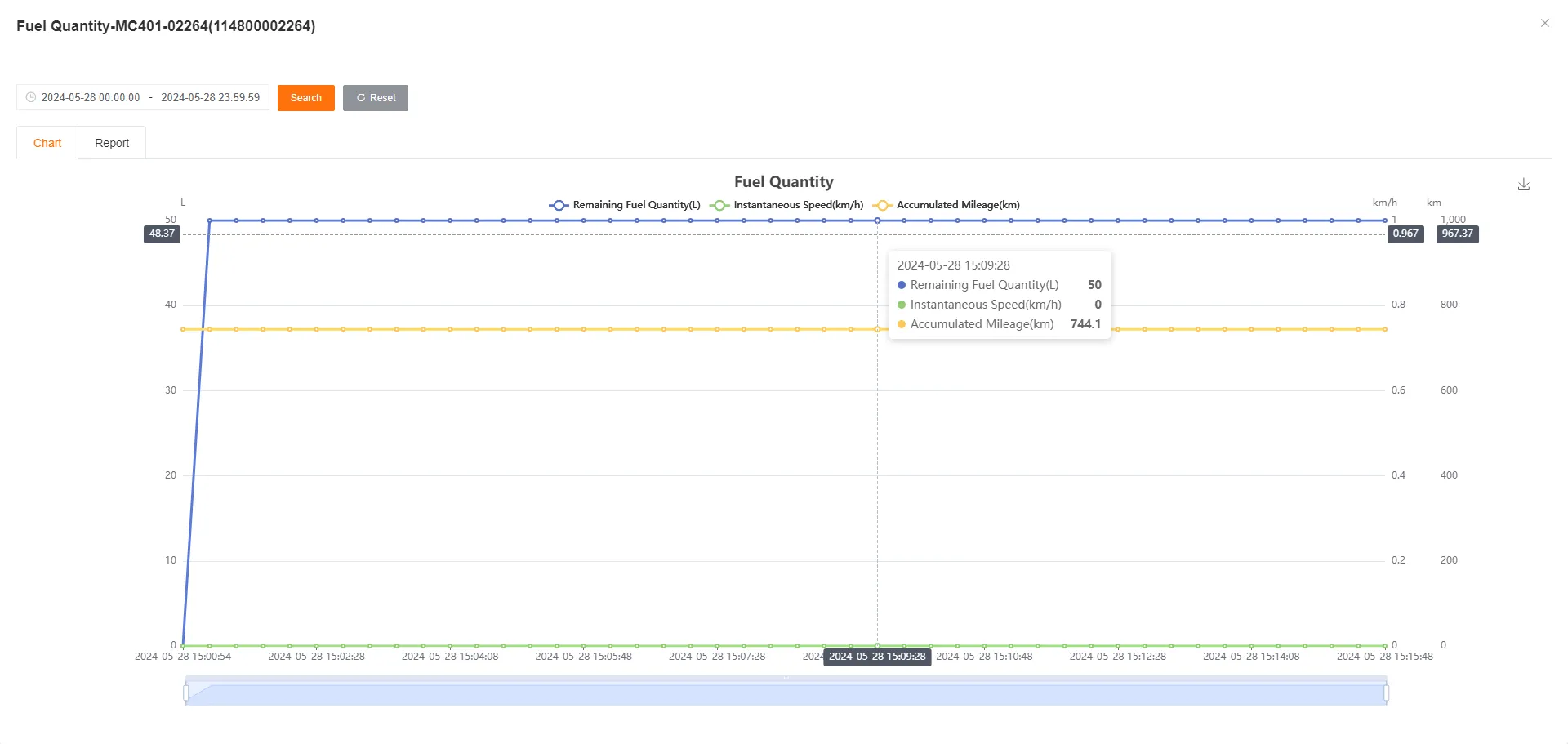
Task: Click the zoom slider's top drag bar
Action: click(x=786, y=679)
